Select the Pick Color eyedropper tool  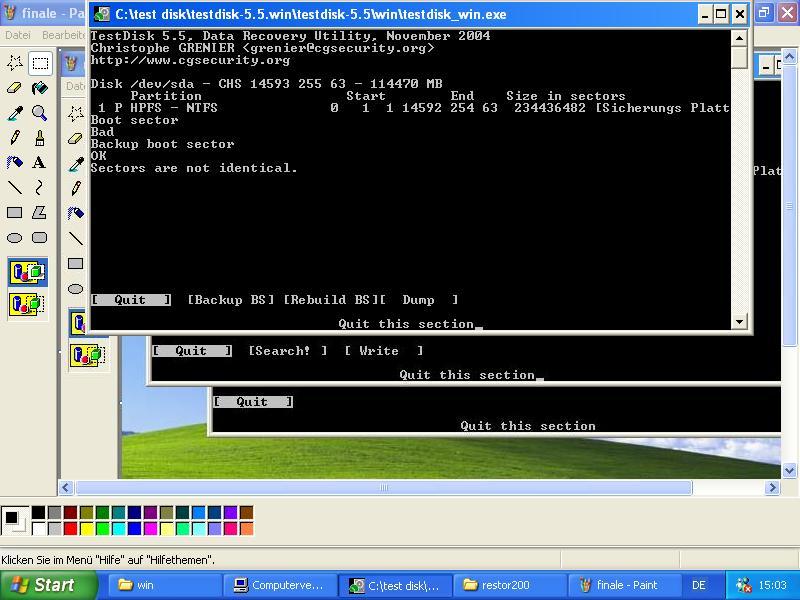(x=14, y=113)
